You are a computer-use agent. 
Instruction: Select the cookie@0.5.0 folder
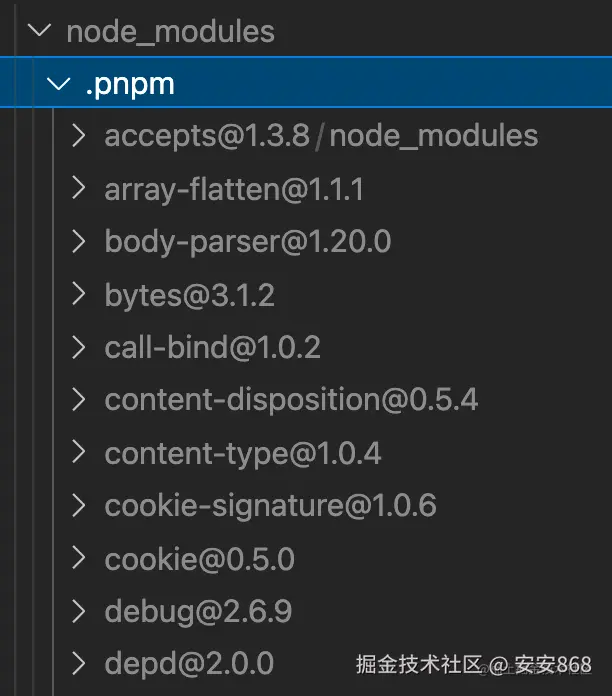(199, 558)
